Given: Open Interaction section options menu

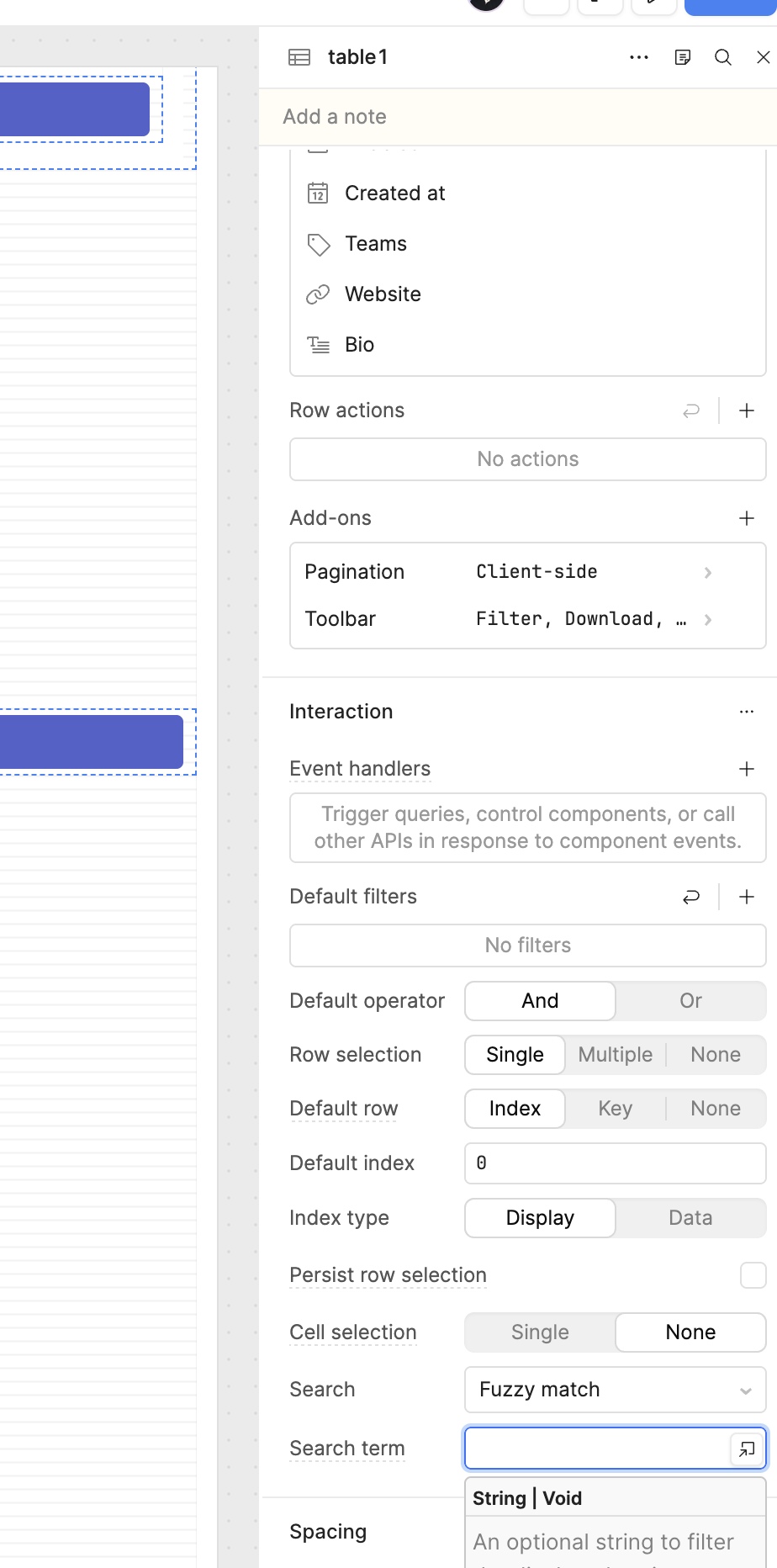Looking at the screenshot, I should coord(746,712).
